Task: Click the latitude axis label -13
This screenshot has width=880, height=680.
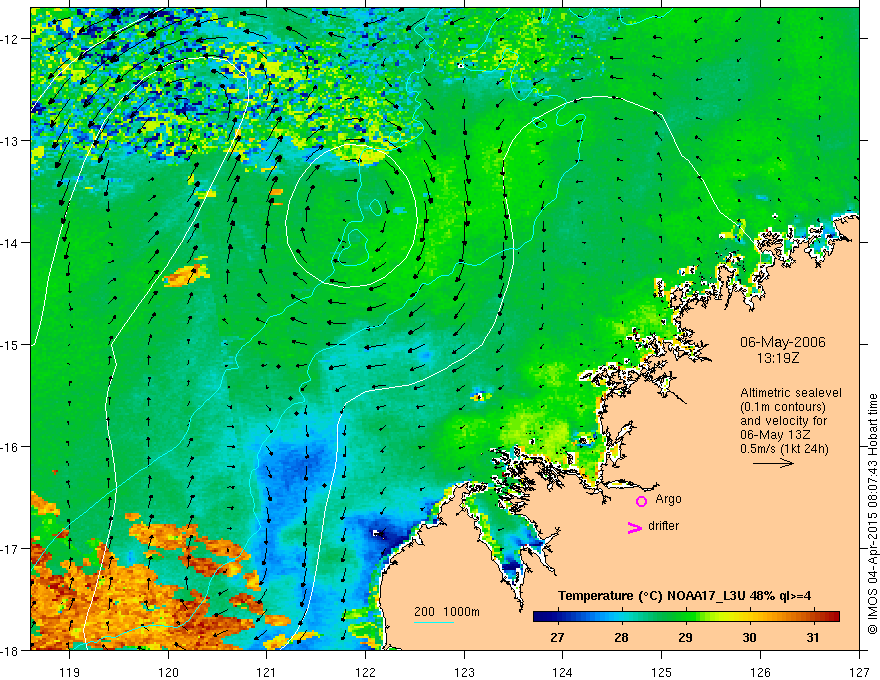Action: click(11, 140)
